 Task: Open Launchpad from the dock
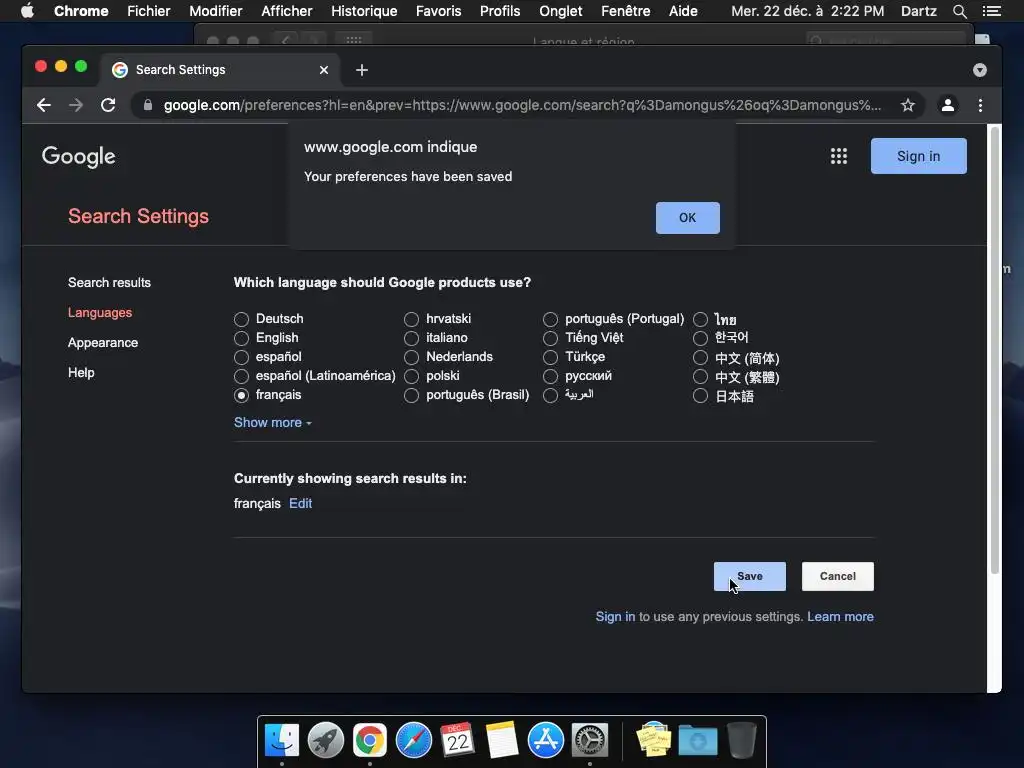point(326,740)
